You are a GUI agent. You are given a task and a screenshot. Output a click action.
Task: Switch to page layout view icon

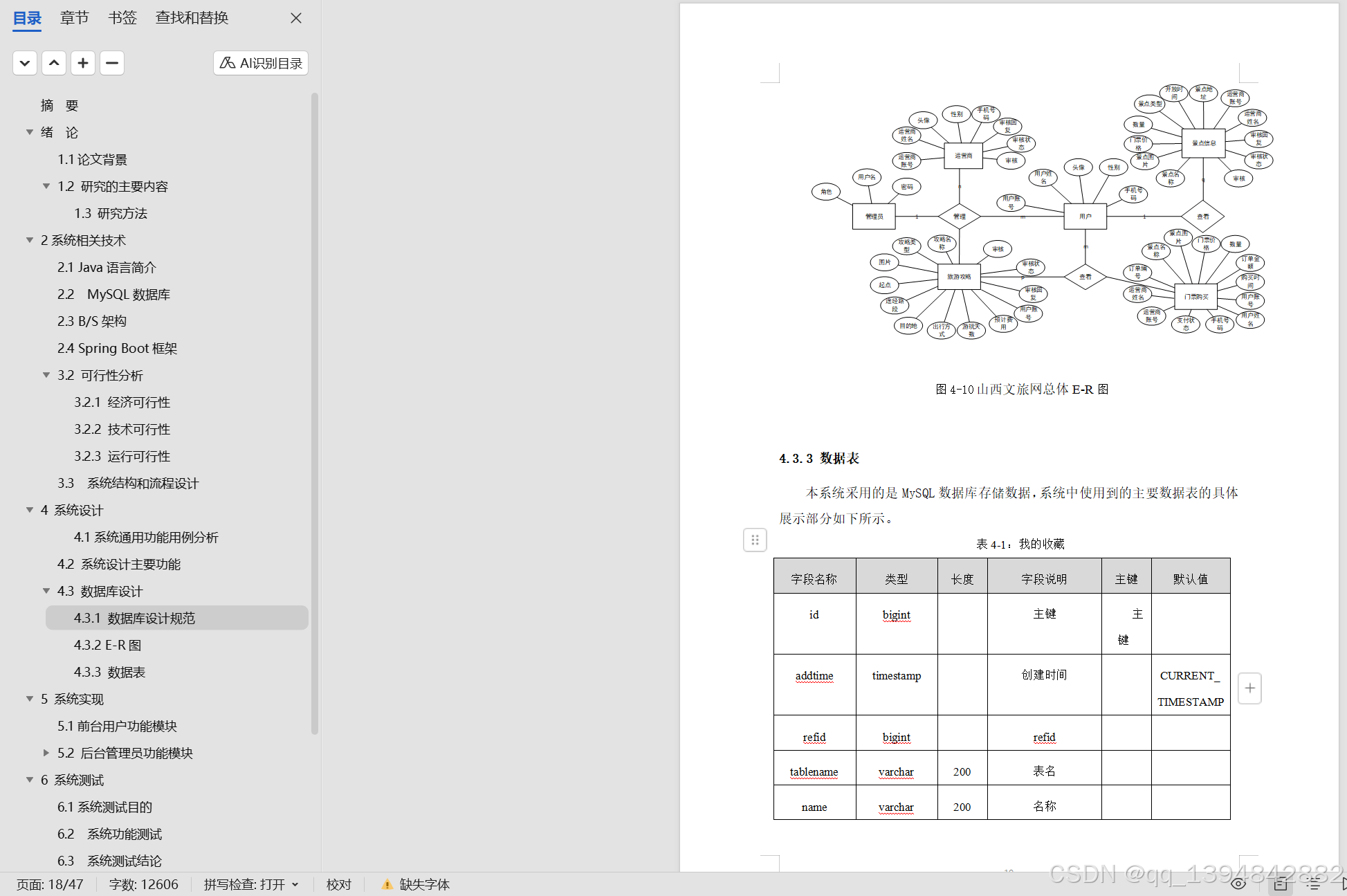click(x=1281, y=884)
